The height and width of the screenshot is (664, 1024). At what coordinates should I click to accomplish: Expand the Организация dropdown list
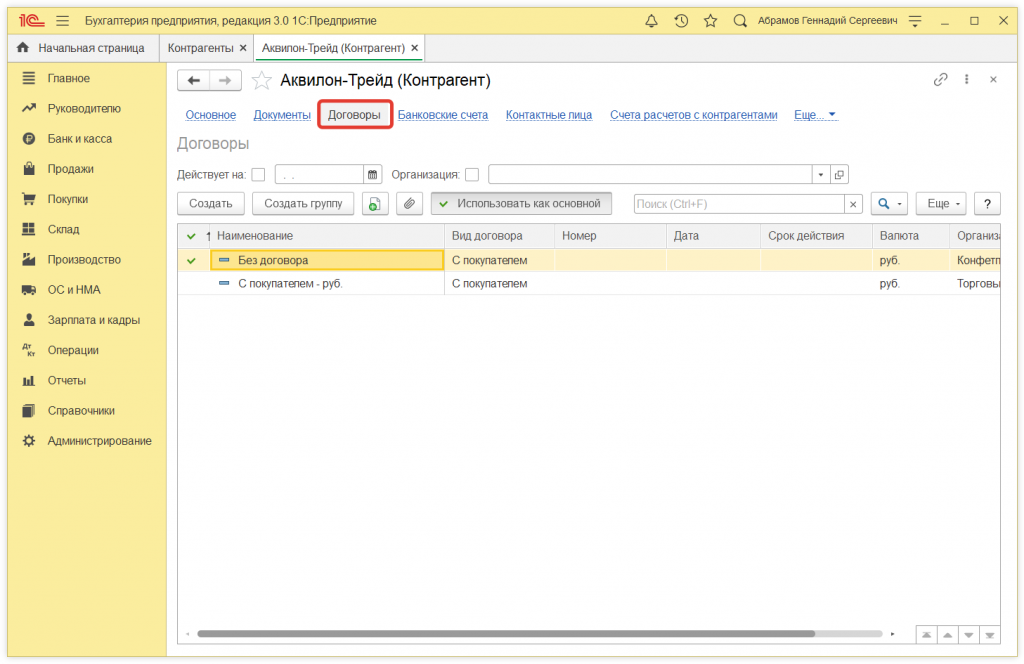pyautogui.click(x=821, y=175)
